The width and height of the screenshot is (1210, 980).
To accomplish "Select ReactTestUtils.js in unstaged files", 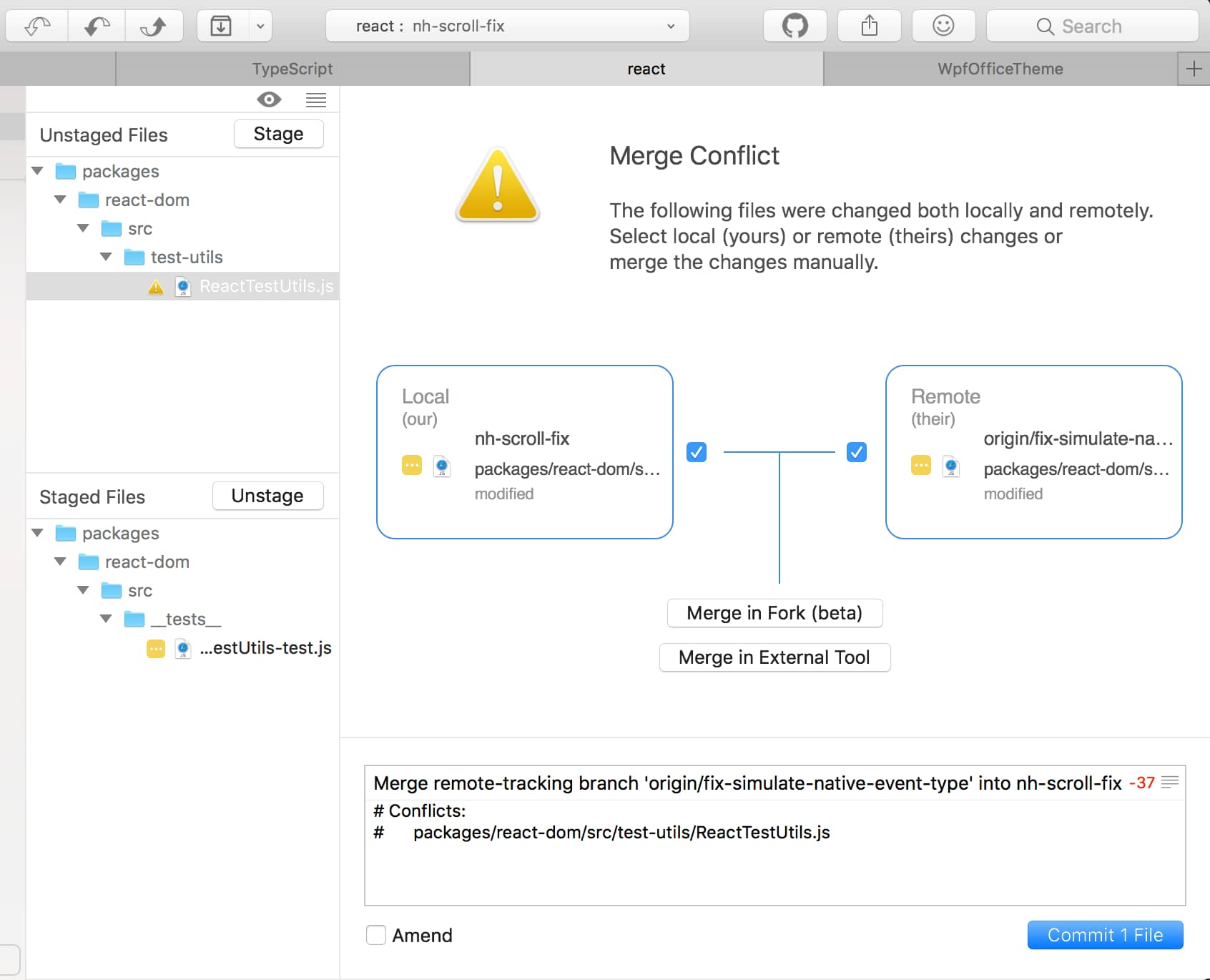I will pos(182,286).
